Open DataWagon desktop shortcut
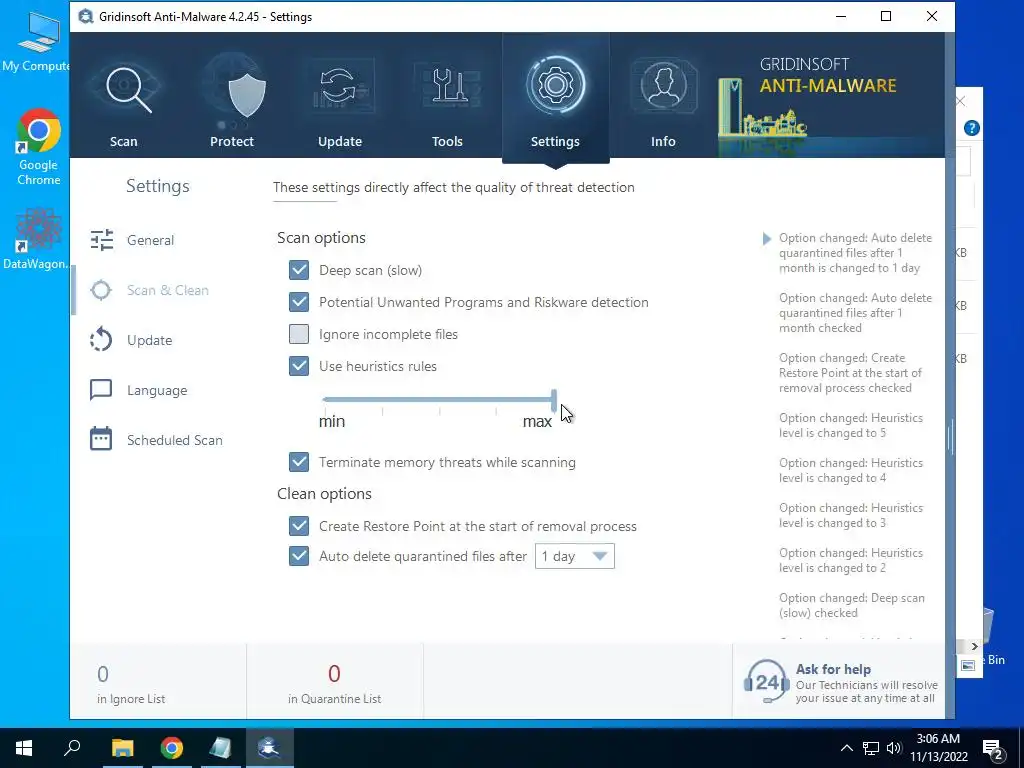Image resolution: width=1024 pixels, height=768 pixels. point(37,238)
